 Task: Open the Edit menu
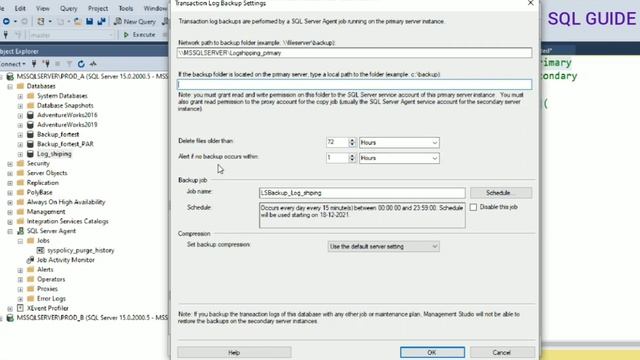pyautogui.click(x=20, y=8)
